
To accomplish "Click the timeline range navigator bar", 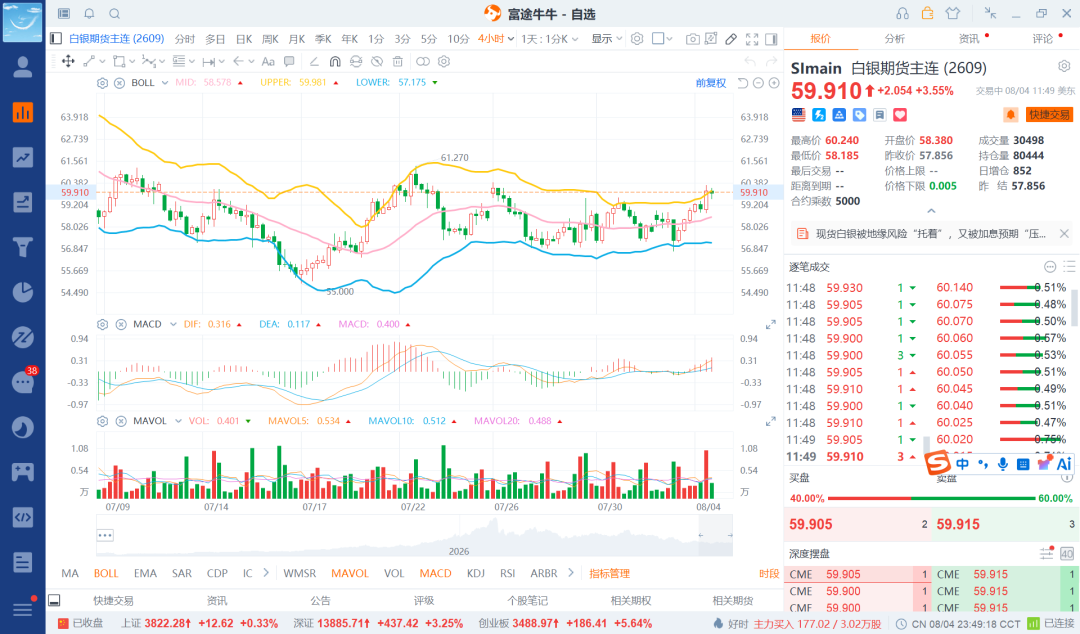I will point(414,535).
